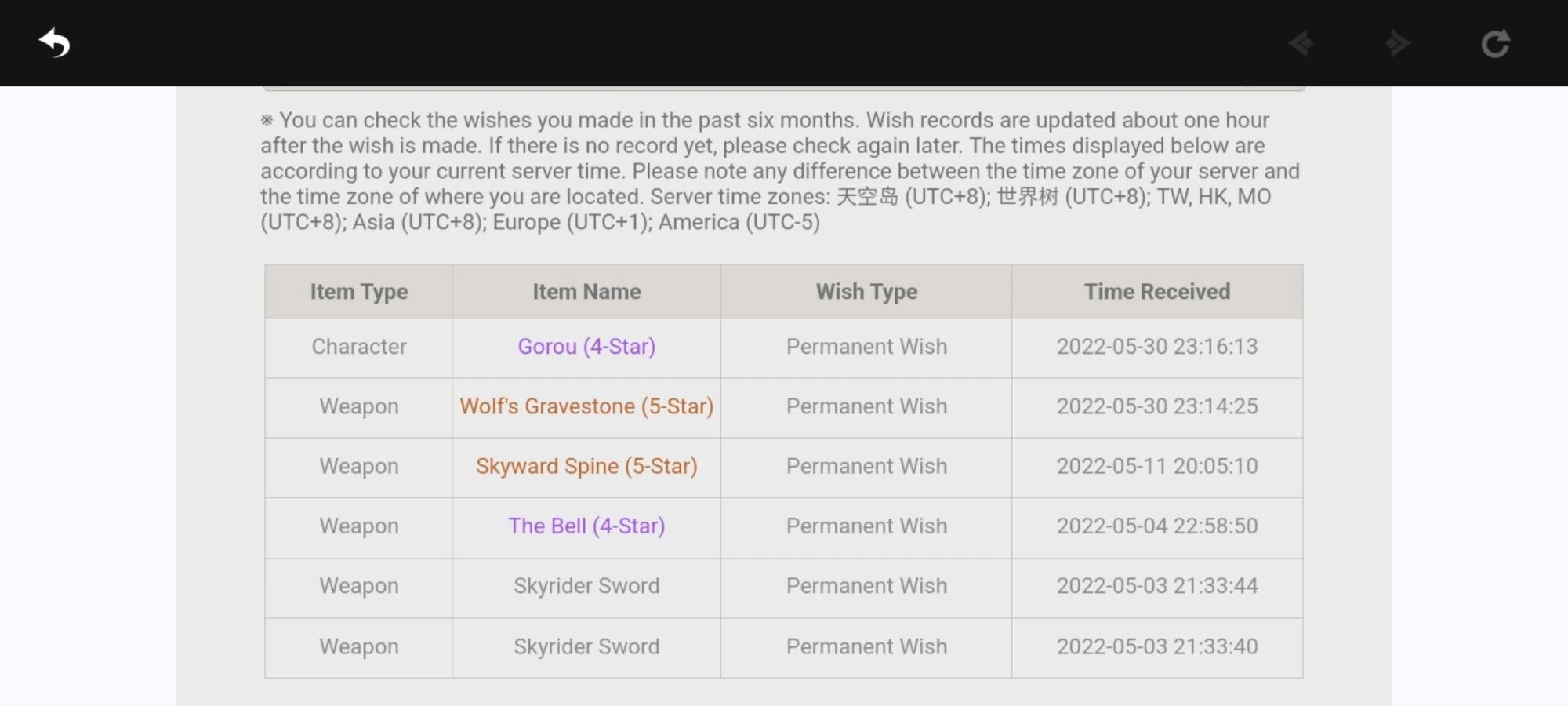
Task: Click the back arrow icon
Action: pyautogui.click(x=55, y=43)
